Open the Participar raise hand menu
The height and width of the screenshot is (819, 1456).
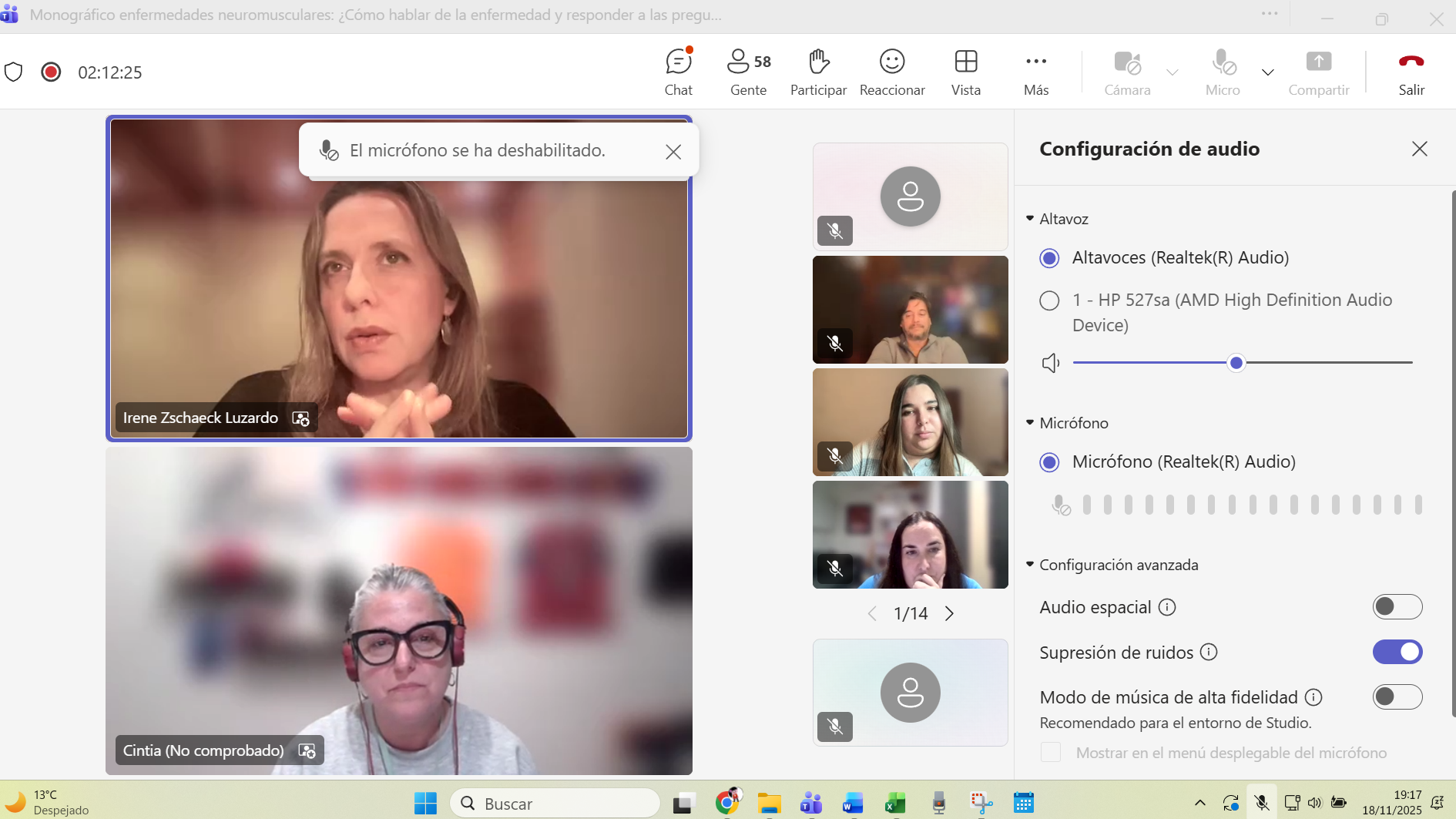[818, 72]
